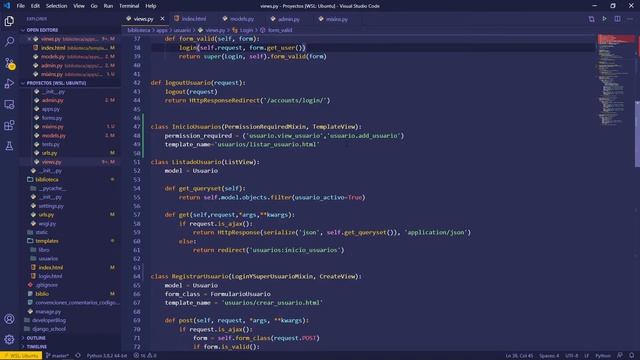Open the Help menu

tap(151, 6)
